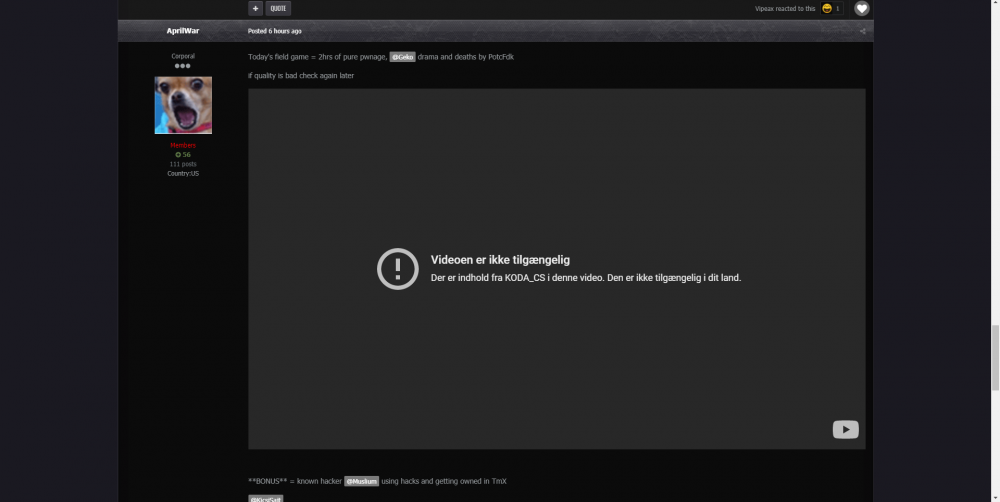Click the share post icon

[x=862, y=31]
